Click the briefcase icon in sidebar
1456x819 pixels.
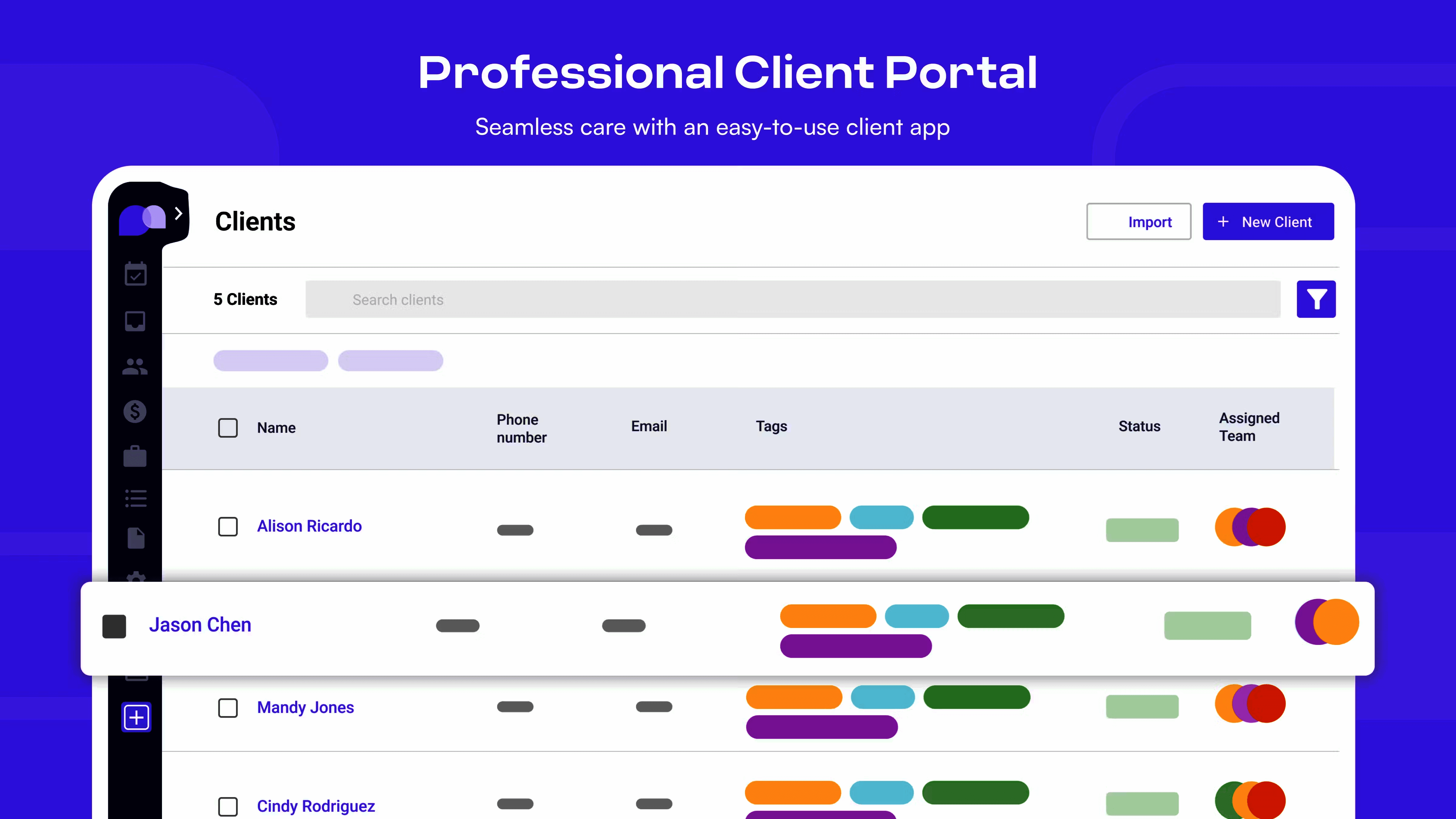click(x=135, y=456)
